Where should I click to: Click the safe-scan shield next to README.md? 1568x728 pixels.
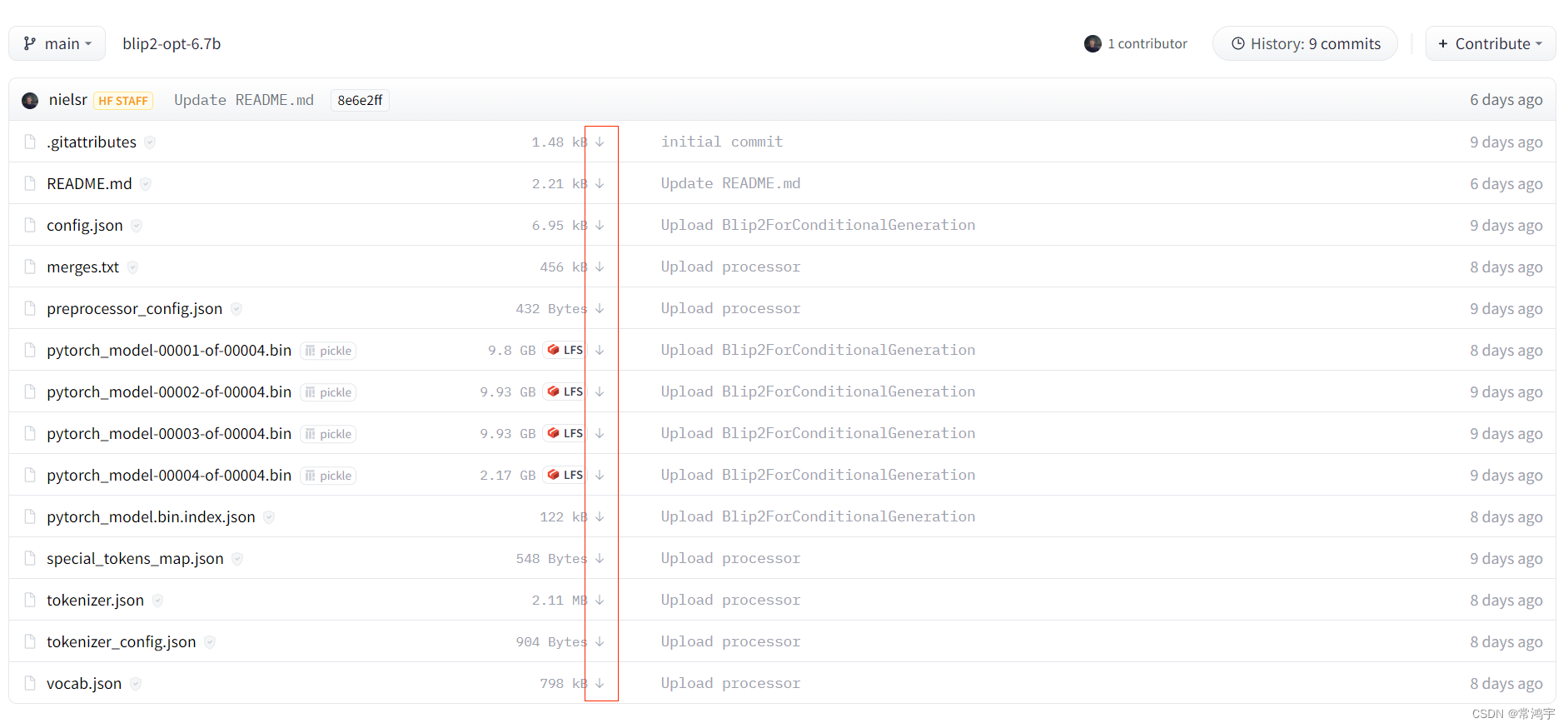pyautogui.click(x=146, y=184)
